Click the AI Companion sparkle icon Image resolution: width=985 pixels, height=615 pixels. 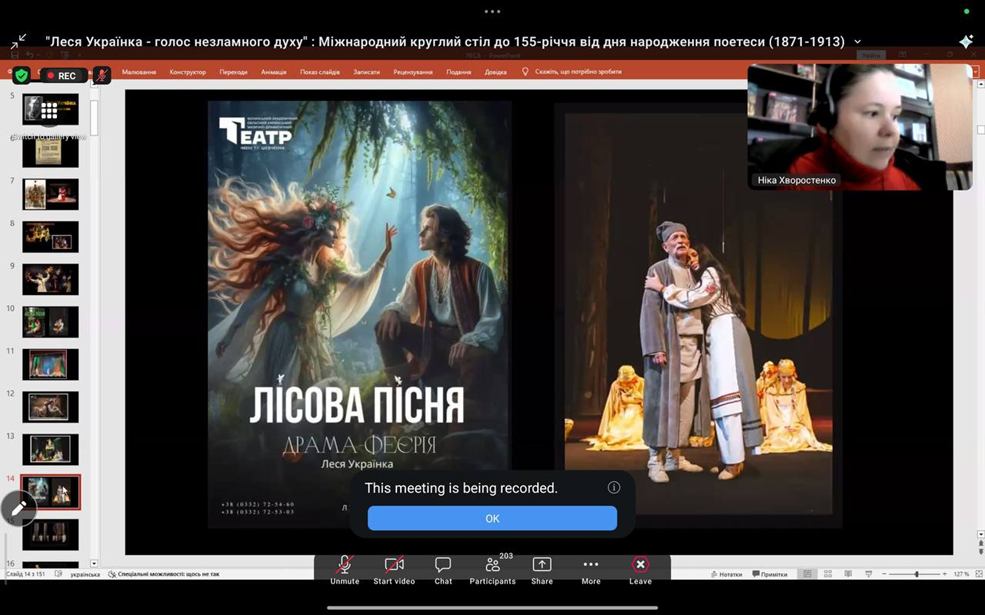click(x=965, y=41)
